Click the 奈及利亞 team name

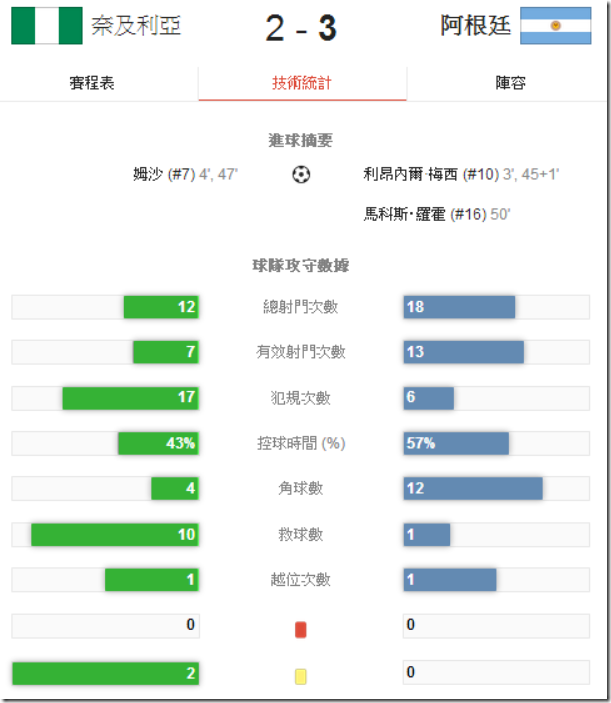136,26
